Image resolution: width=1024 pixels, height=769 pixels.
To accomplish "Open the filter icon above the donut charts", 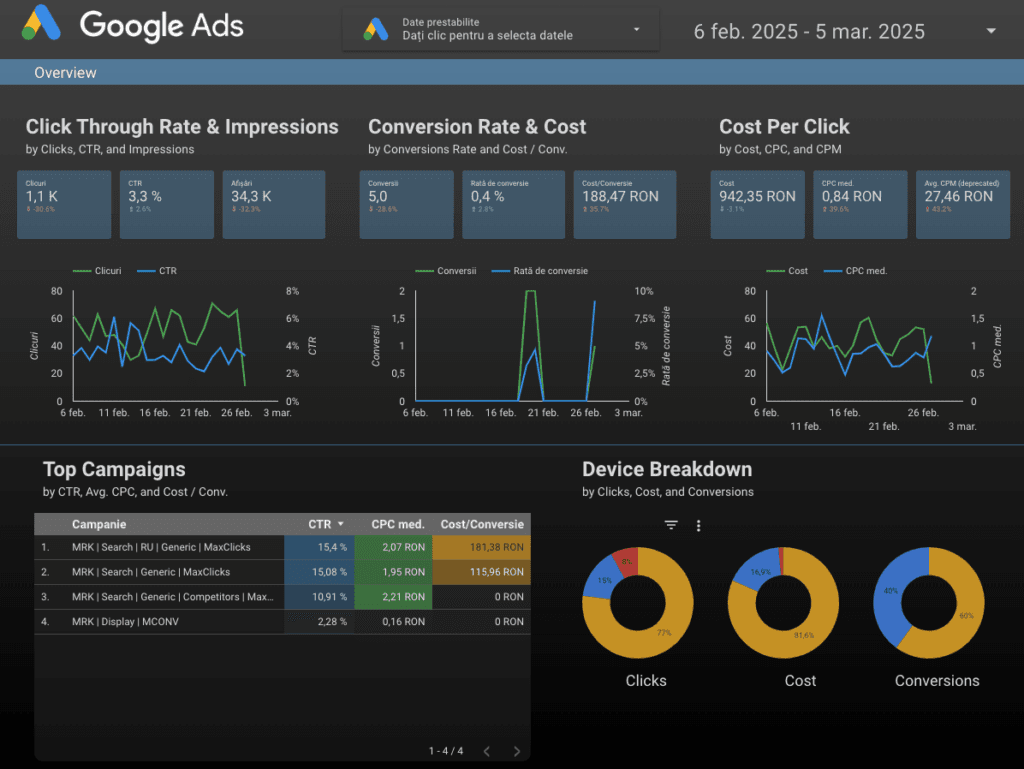I will [671, 525].
